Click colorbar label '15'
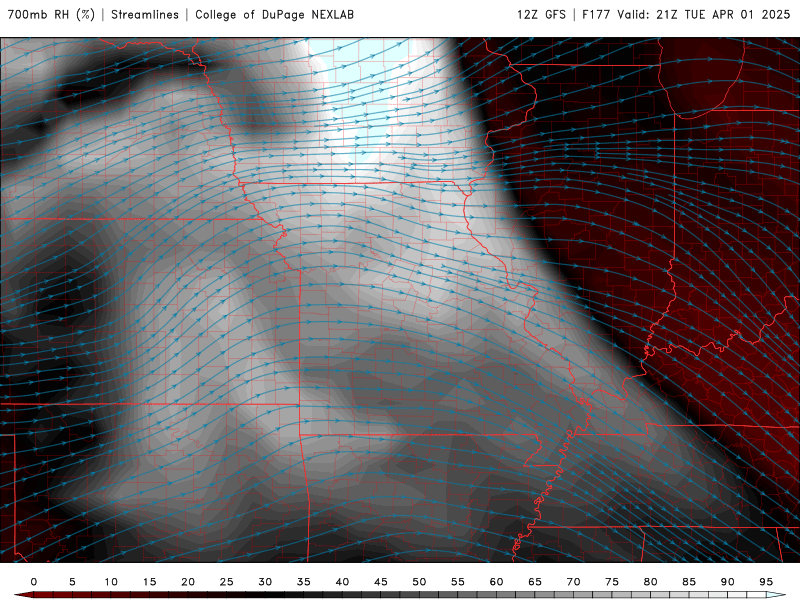800x600 pixels. [x=149, y=582]
